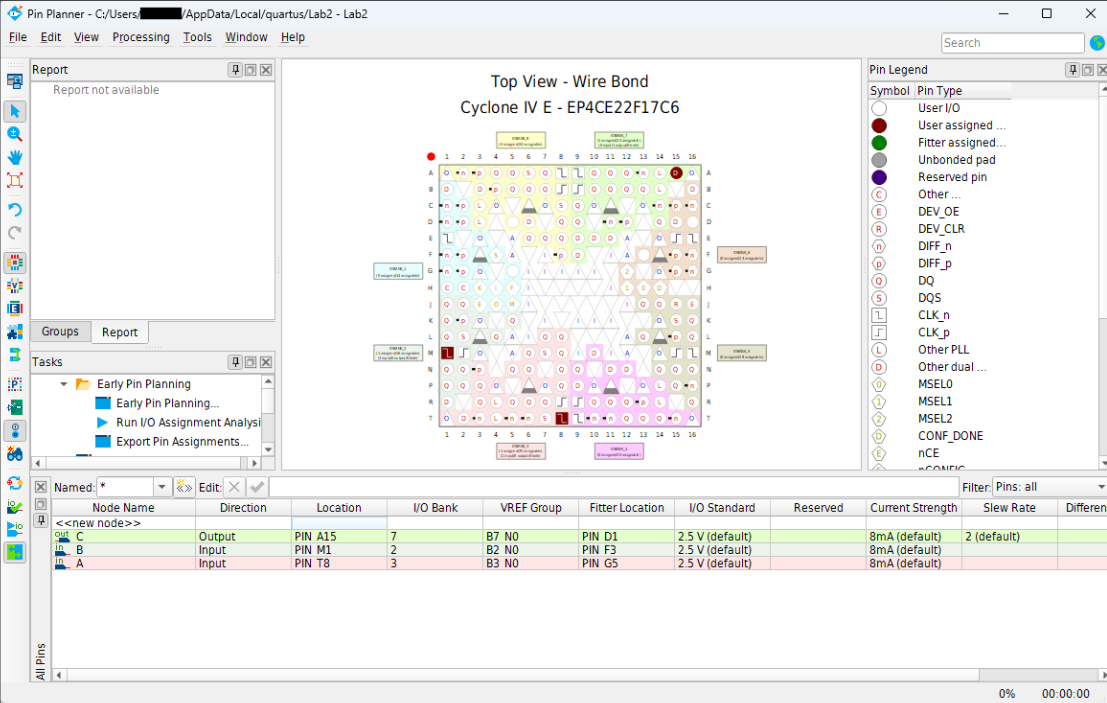Float the All Pins panel
This screenshot has width=1107, height=703.
click(41, 504)
